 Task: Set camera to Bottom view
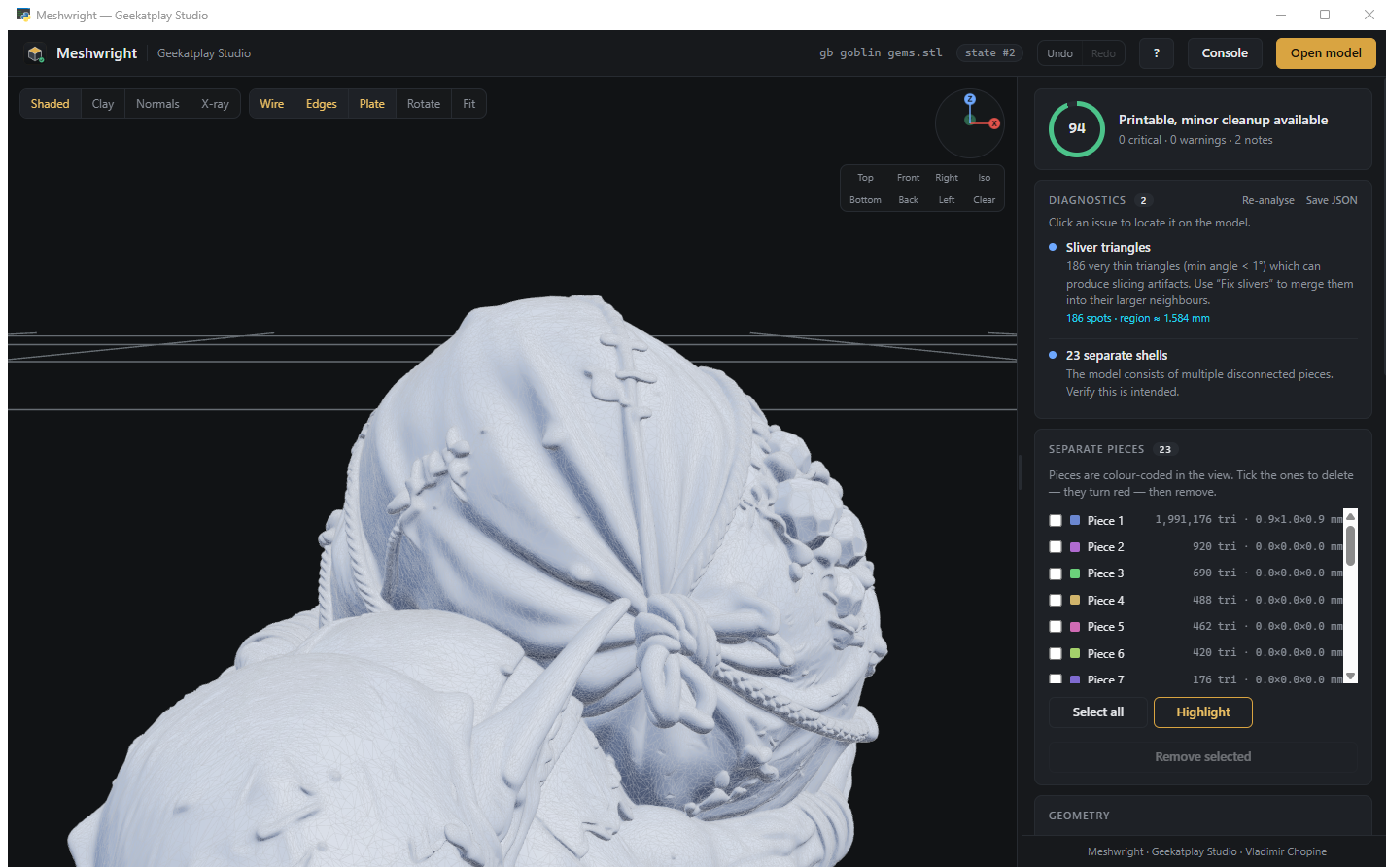pyautogui.click(x=865, y=200)
